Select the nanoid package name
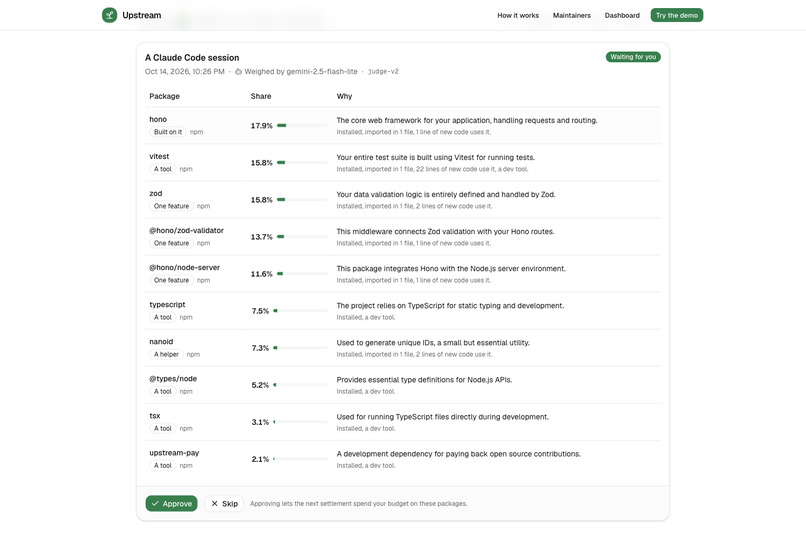Image resolution: width=806 pixels, height=537 pixels. click(161, 341)
